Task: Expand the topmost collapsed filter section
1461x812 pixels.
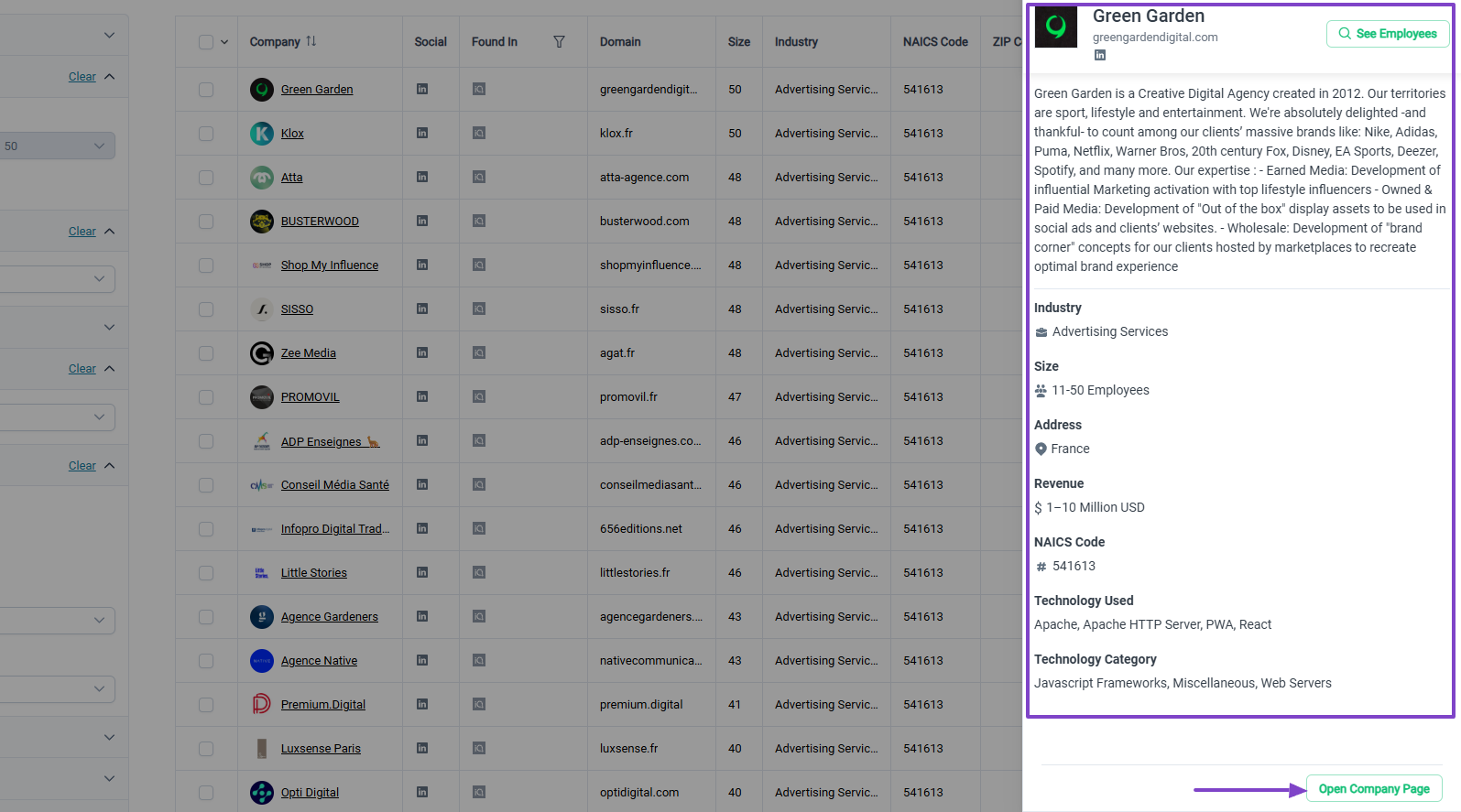Action: (110, 36)
